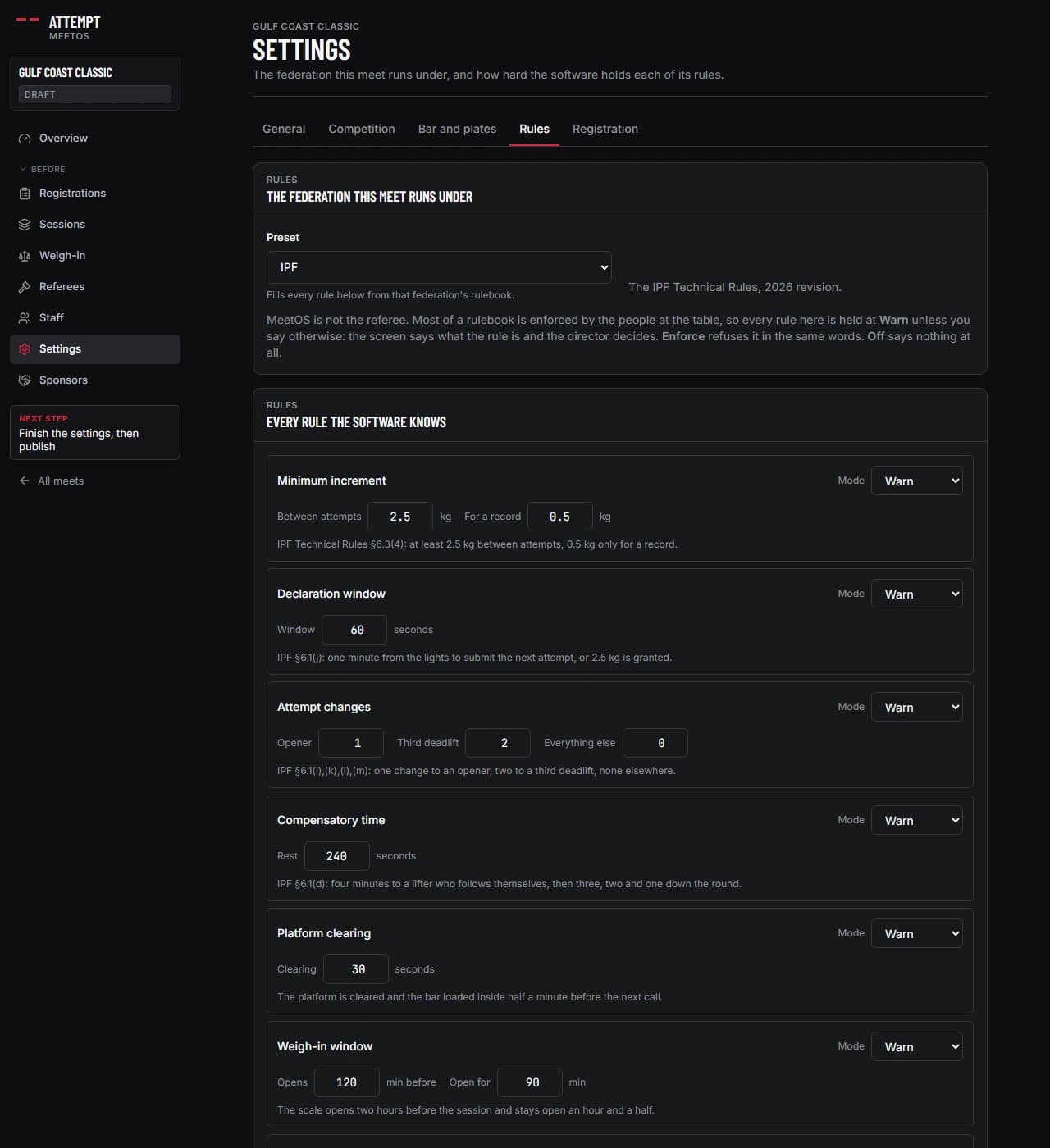The height and width of the screenshot is (1148, 1050).
Task: Click the Registrations clipboard icon
Action: pyautogui.click(x=25, y=194)
